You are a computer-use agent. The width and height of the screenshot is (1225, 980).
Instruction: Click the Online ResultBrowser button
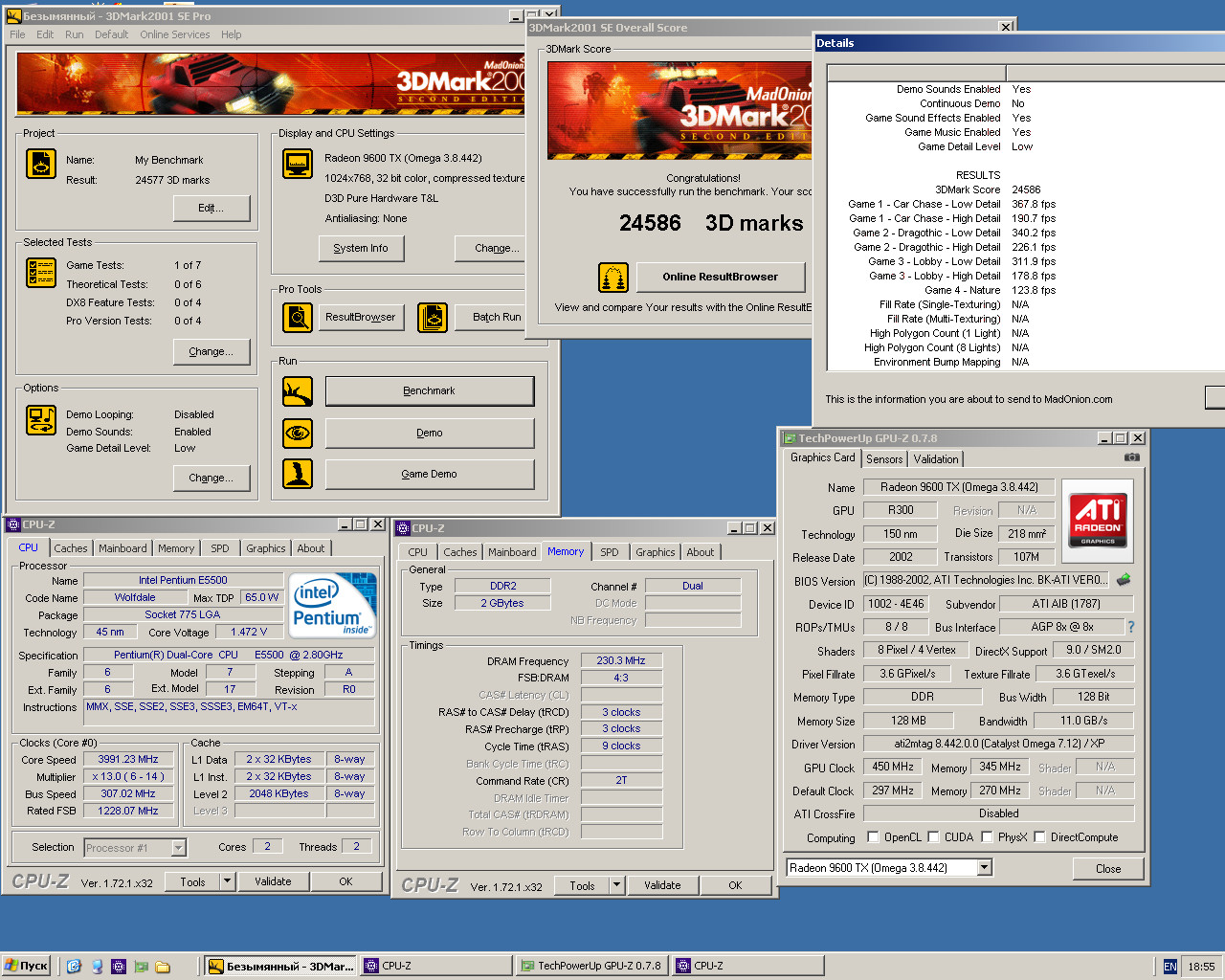click(721, 277)
